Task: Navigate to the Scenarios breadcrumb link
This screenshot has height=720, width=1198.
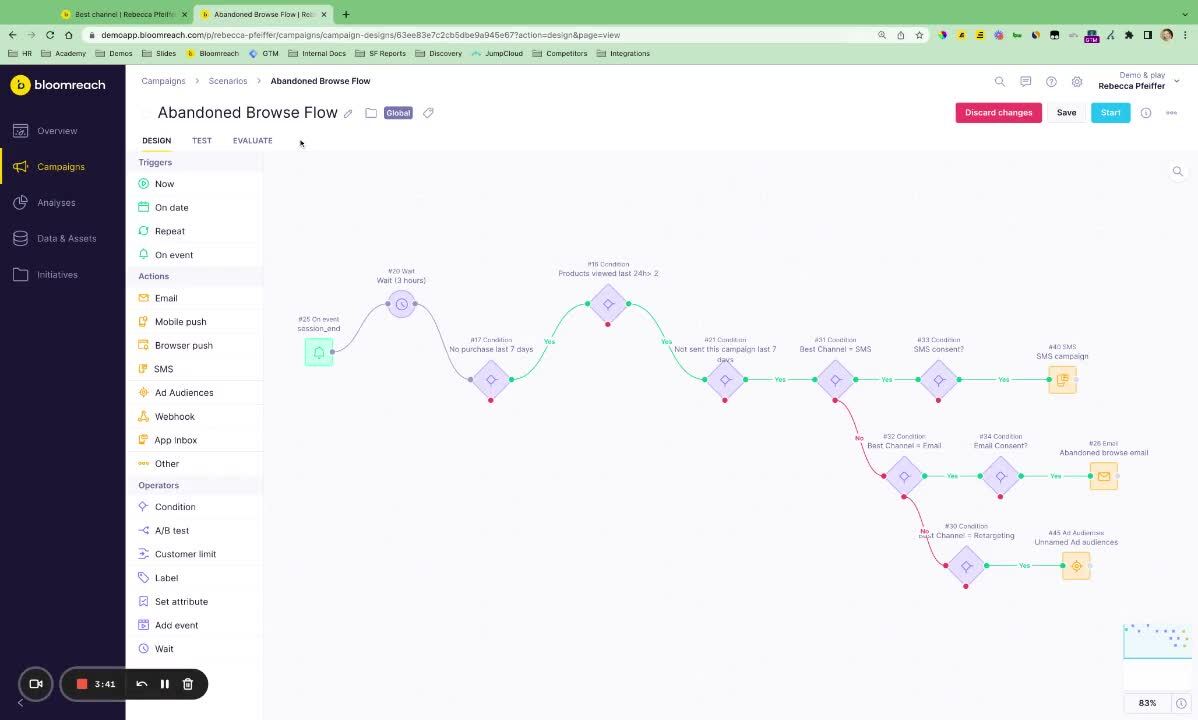Action: 228,81
